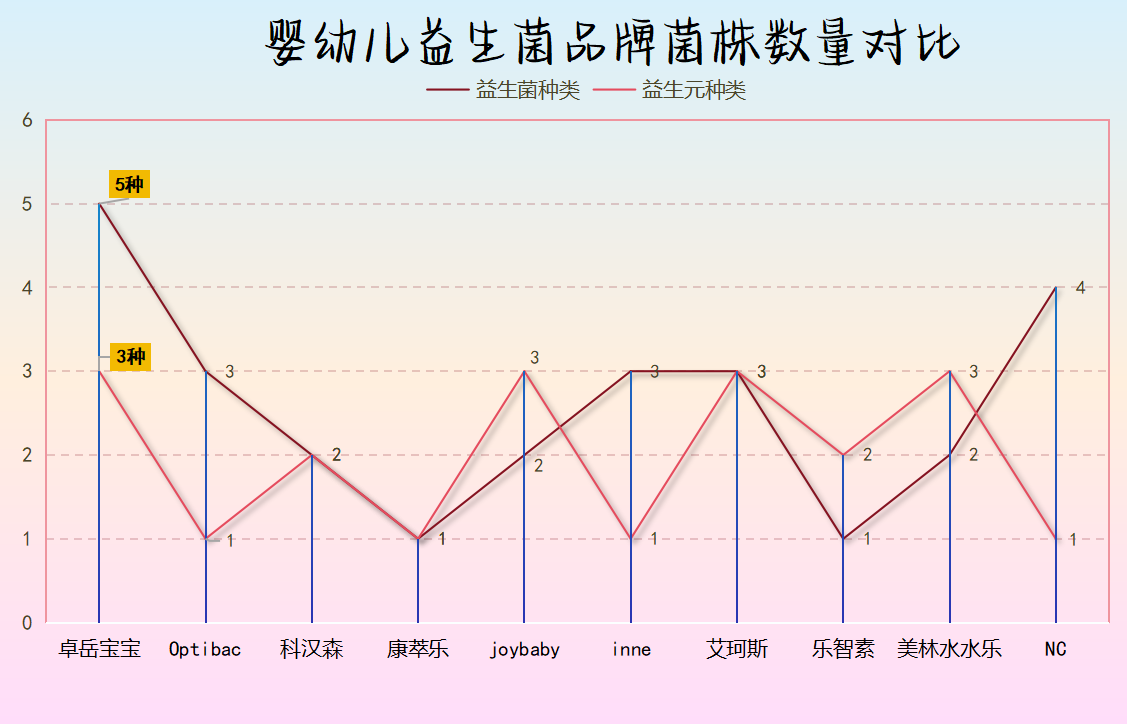
Task: Select the 艾珂斯 category label
Action: point(737,649)
